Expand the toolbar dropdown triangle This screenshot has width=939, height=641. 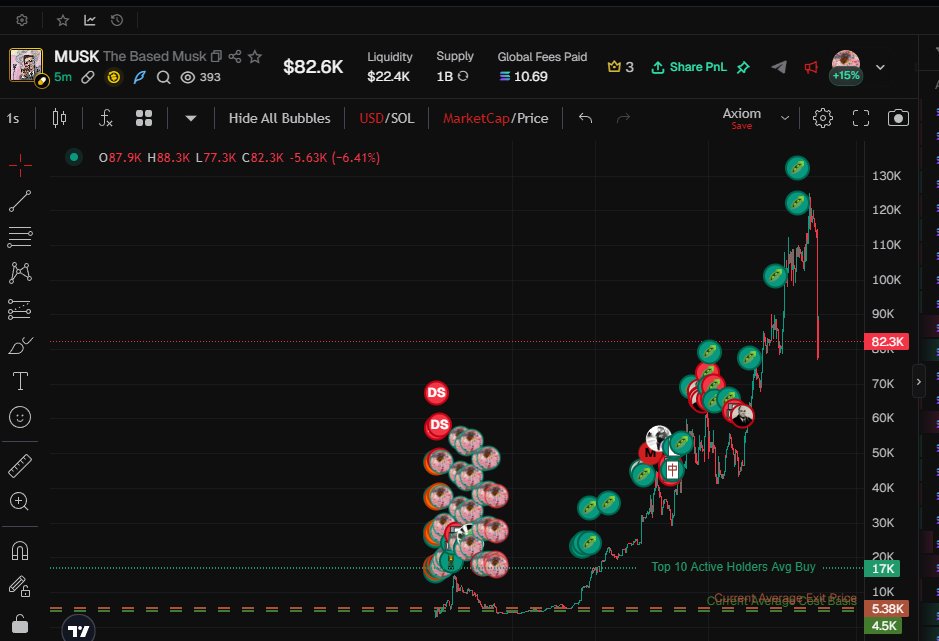(x=190, y=119)
